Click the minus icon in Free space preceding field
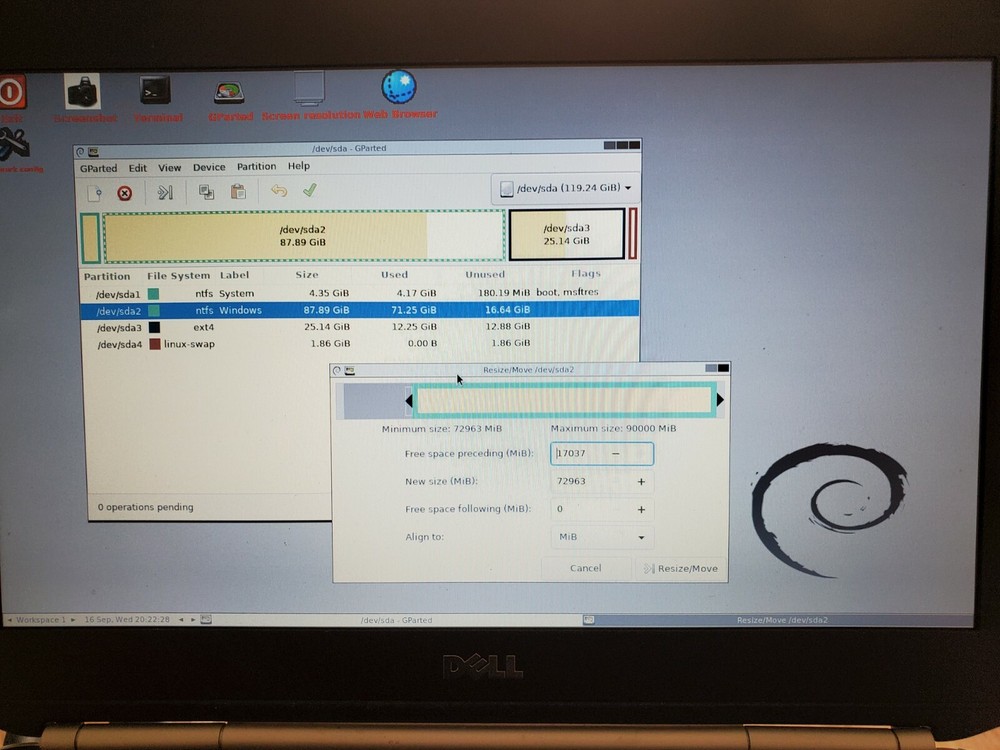This screenshot has height=750, width=1000. tap(615, 453)
